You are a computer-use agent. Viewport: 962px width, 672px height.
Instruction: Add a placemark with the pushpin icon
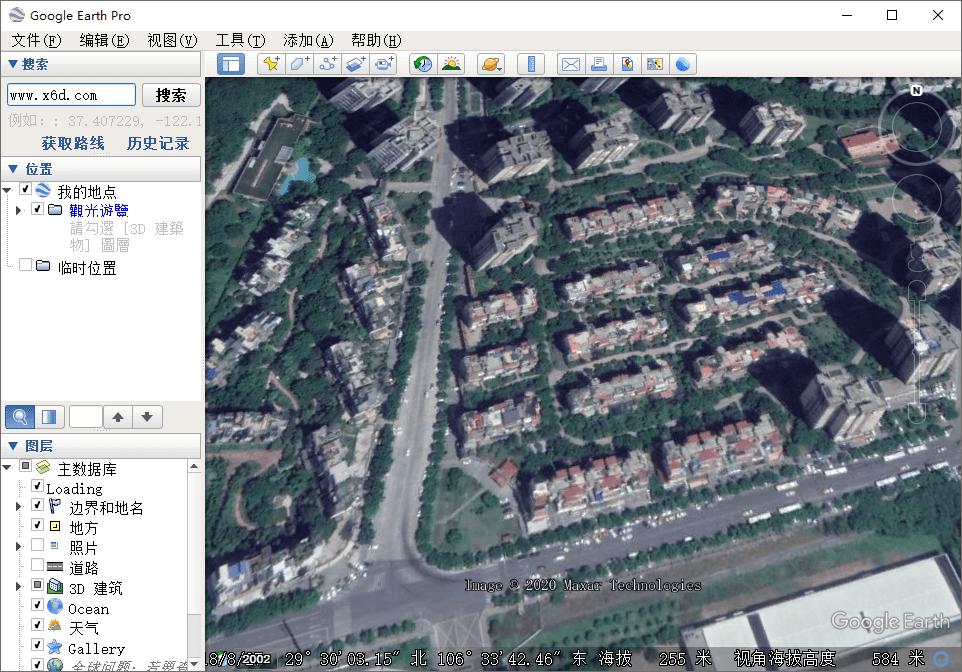270,64
